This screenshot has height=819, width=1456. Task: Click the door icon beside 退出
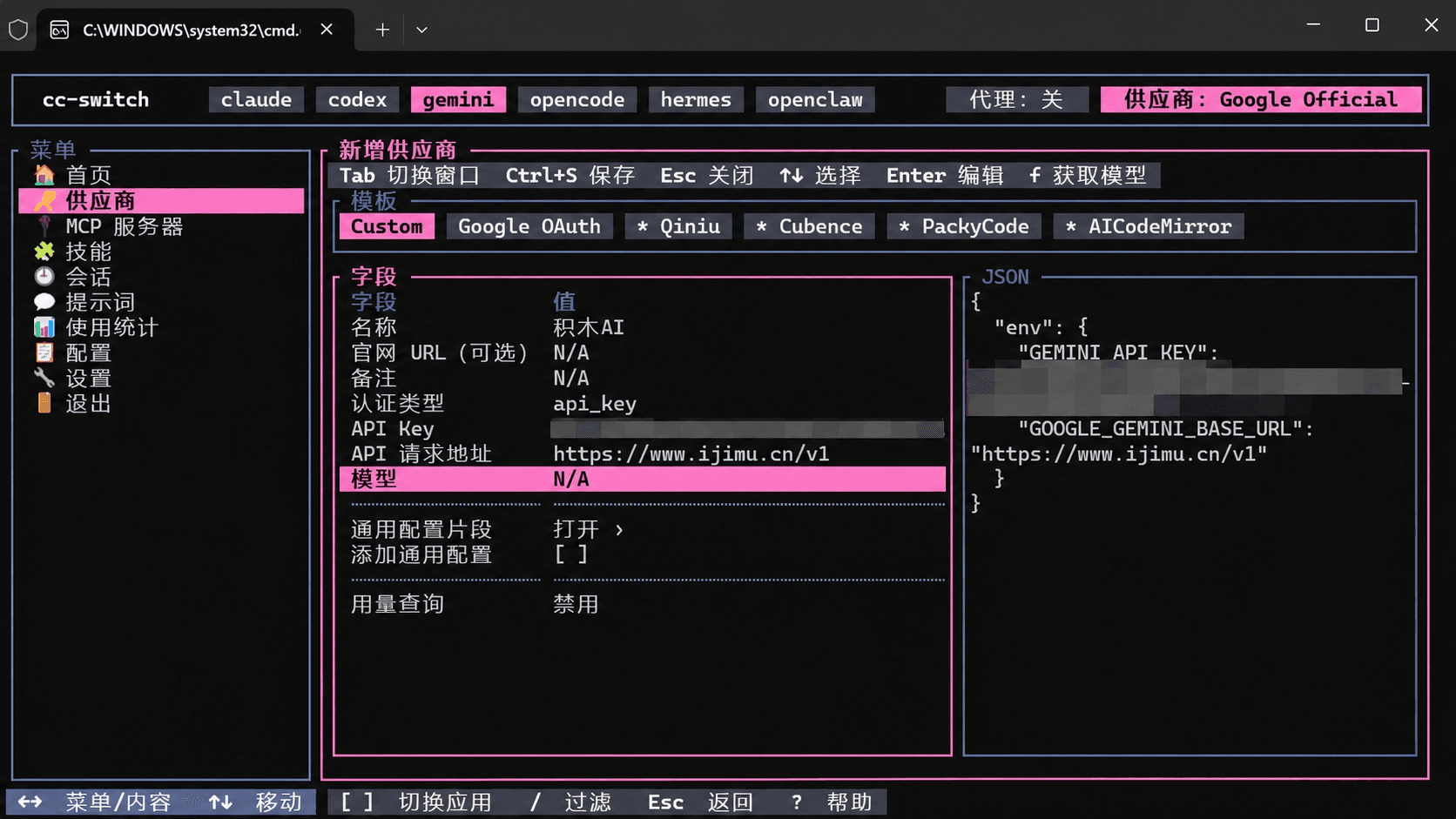(x=44, y=403)
